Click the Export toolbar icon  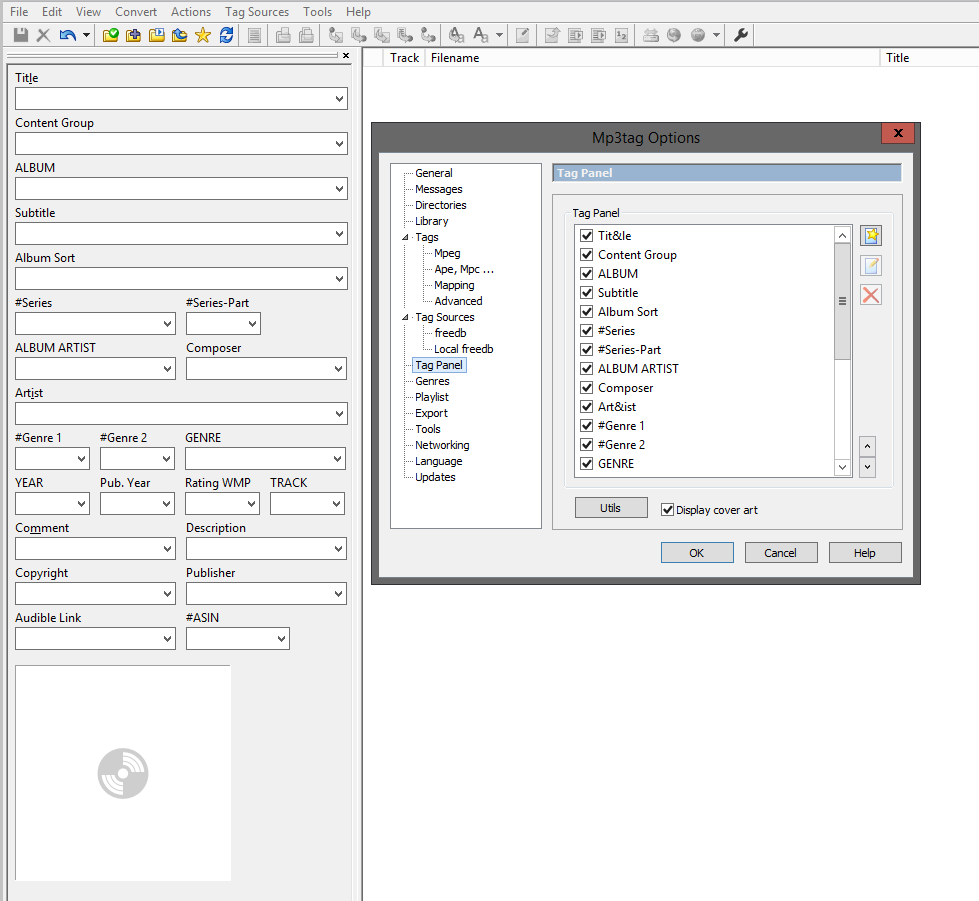point(552,35)
